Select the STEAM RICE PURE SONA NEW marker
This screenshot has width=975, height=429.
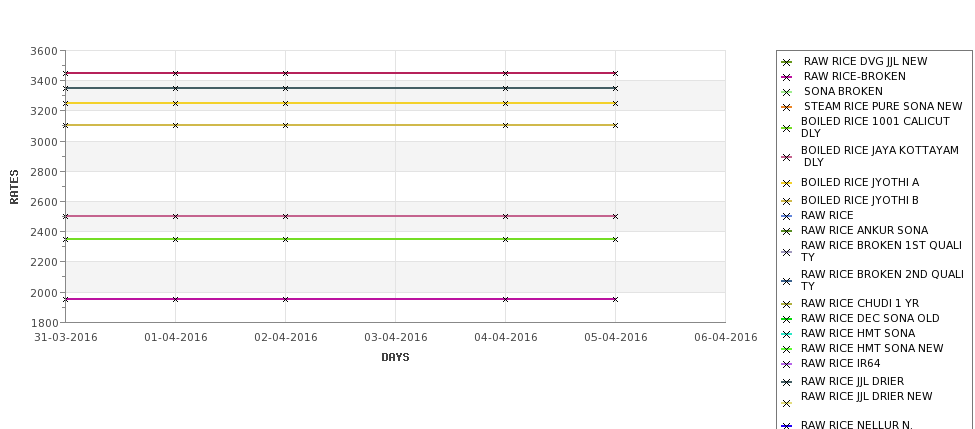[786, 107]
